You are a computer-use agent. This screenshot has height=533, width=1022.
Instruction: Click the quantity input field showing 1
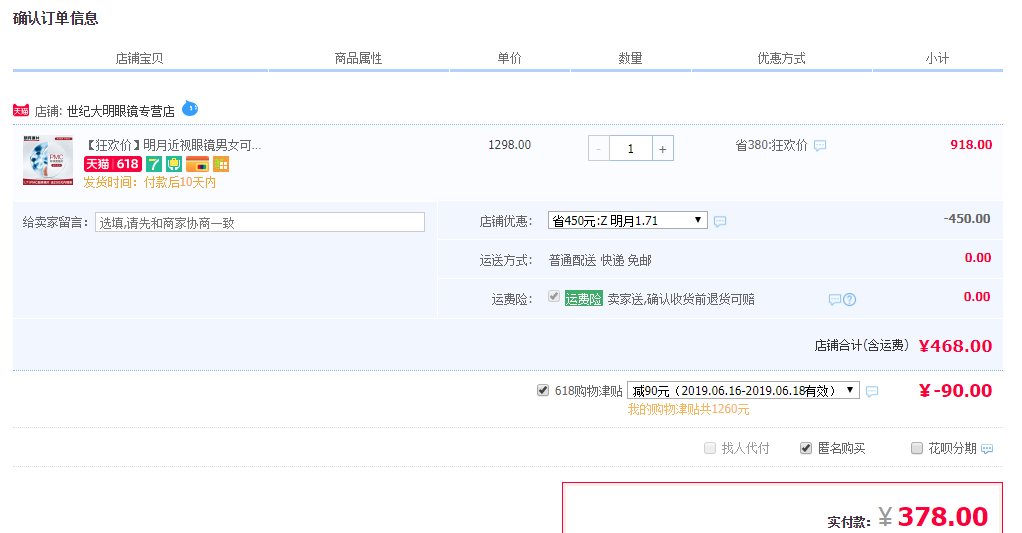point(630,149)
